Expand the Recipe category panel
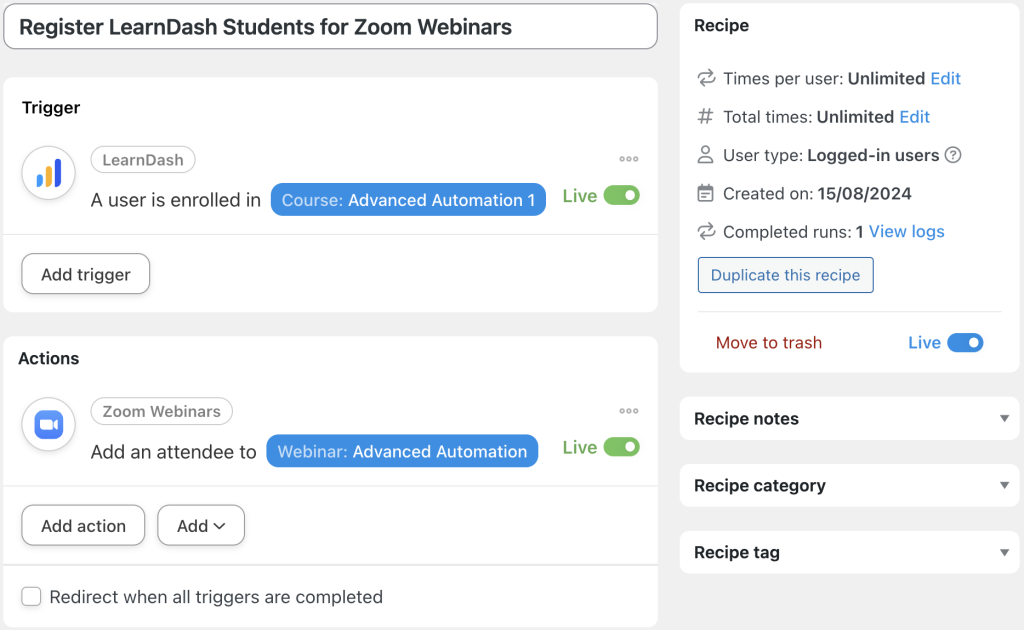The image size is (1024, 630). pos(1004,486)
